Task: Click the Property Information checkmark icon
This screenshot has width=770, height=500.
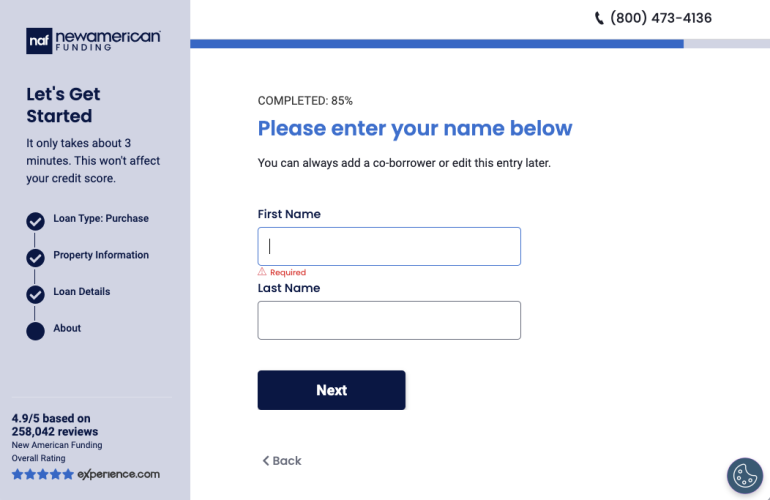Action: 35,258
